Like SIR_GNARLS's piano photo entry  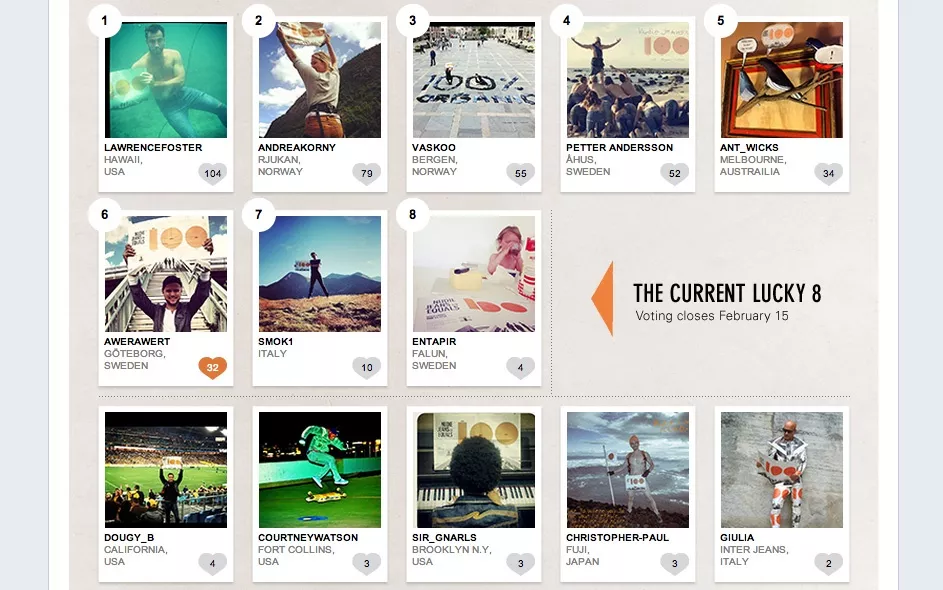click(521, 564)
